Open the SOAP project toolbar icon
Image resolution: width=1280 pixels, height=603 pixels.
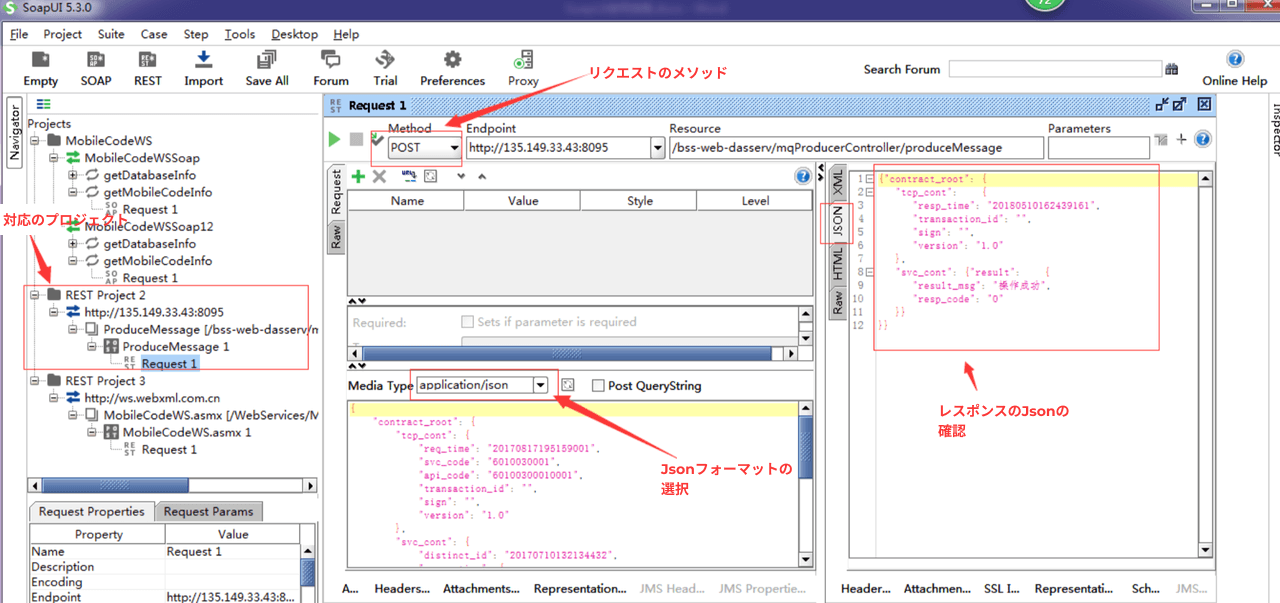coord(96,60)
